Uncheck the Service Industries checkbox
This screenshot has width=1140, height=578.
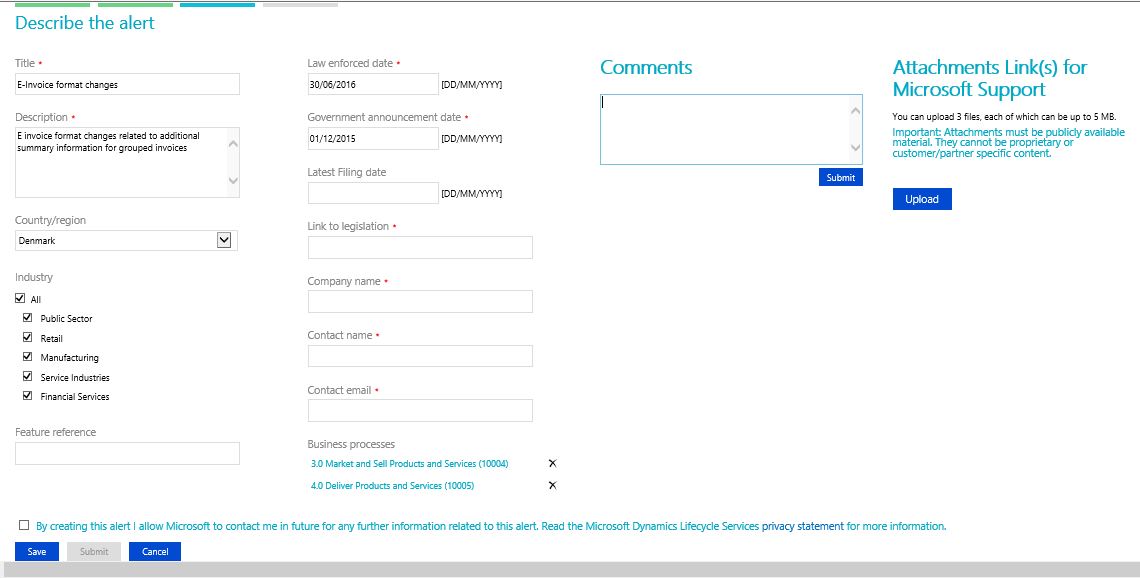[x=29, y=376]
